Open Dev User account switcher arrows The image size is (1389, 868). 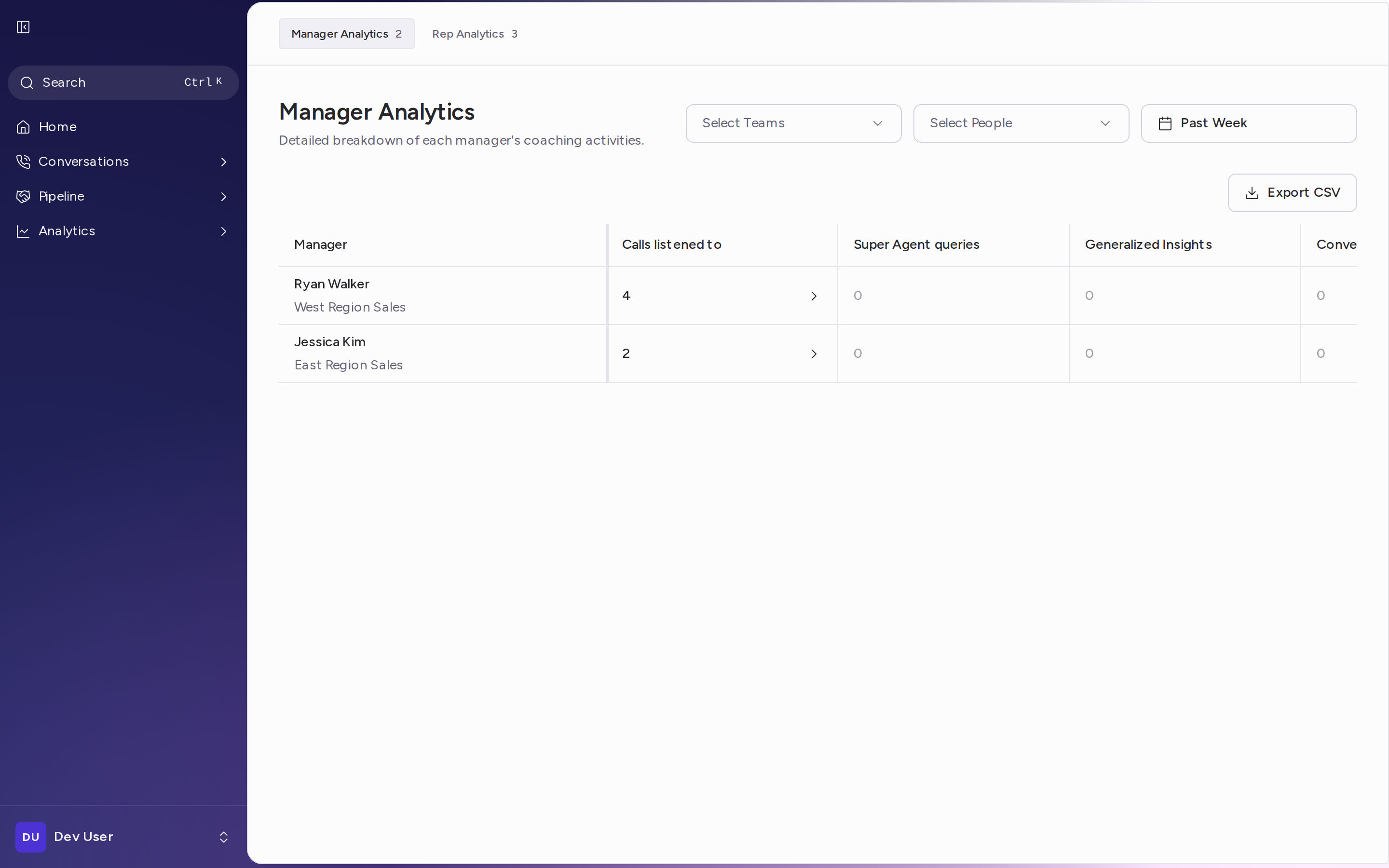pos(224,837)
